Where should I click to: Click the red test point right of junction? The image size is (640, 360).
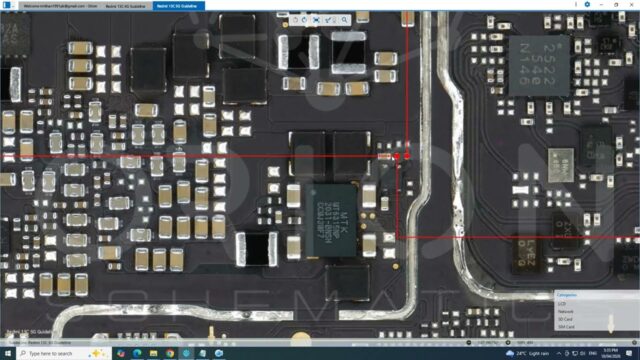(x=407, y=156)
